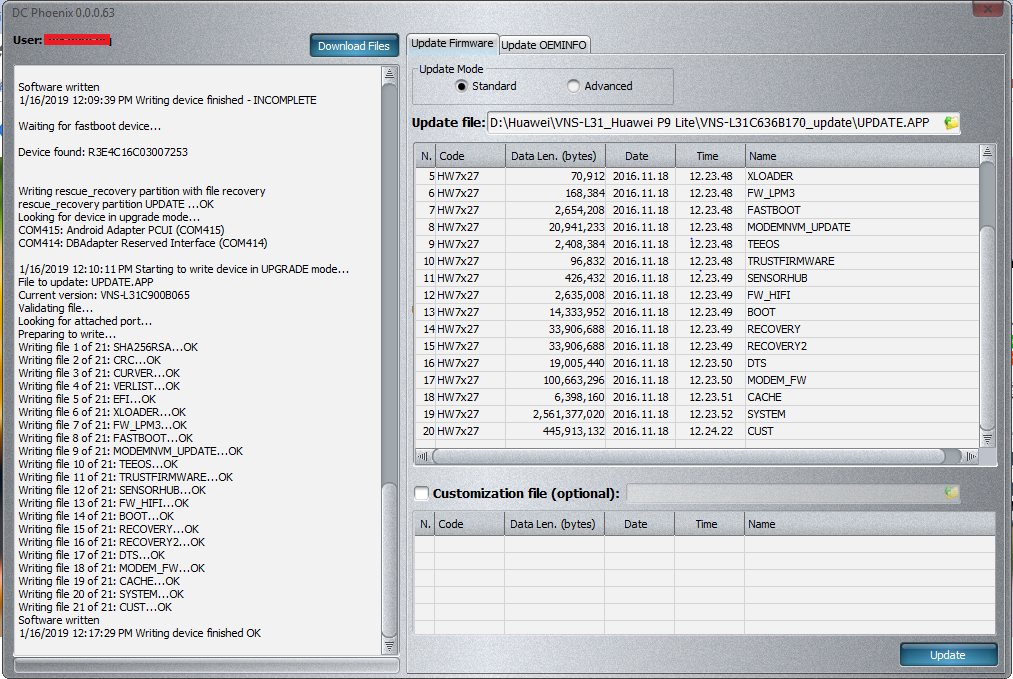Select the BOOT row in table
The image size is (1013, 679).
tap(698, 312)
